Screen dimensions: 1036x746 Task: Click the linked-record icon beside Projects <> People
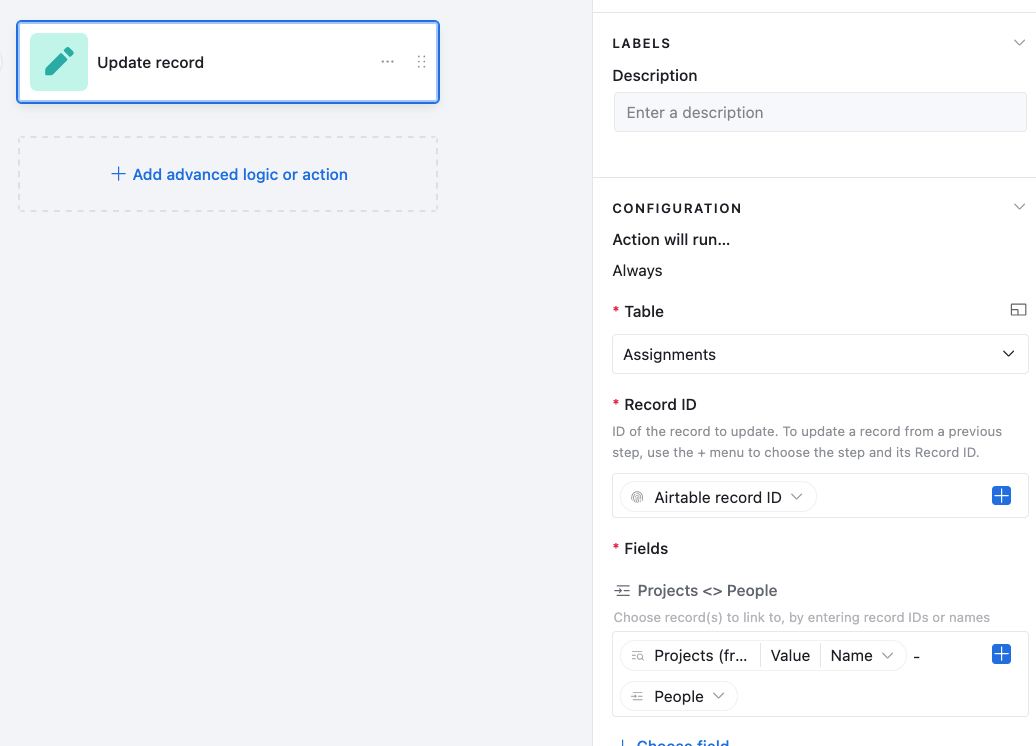622,591
